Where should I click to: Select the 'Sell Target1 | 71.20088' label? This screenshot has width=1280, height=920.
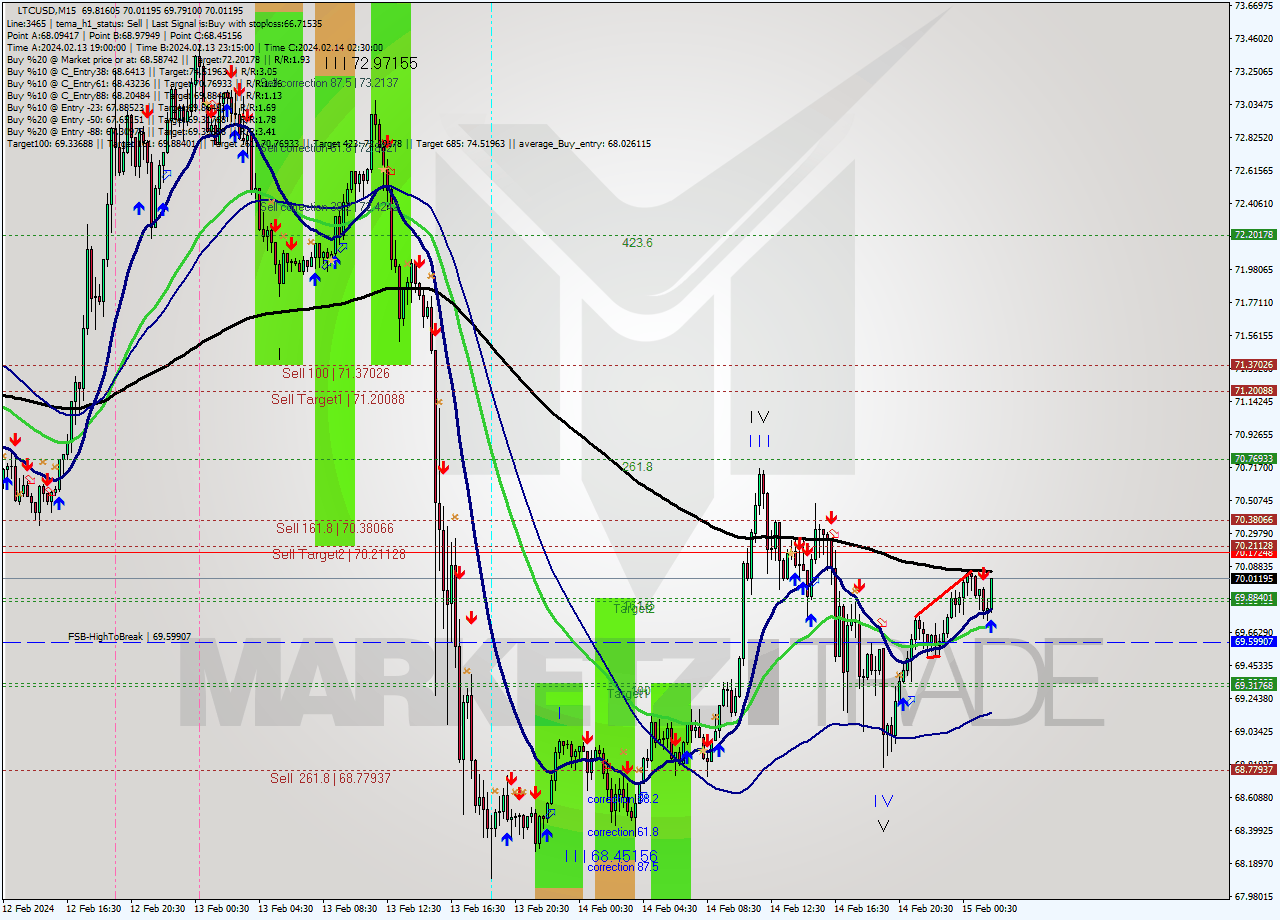point(338,399)
